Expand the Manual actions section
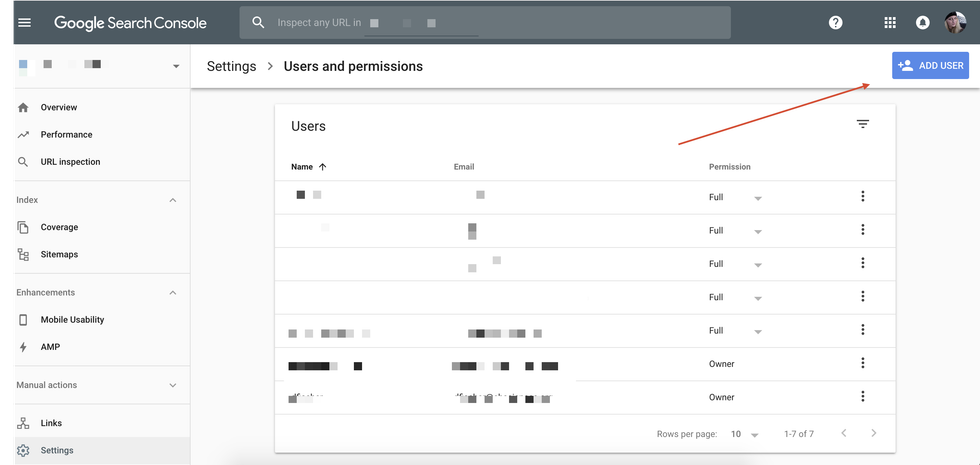 pyautogui.click(x=172, y=385)
